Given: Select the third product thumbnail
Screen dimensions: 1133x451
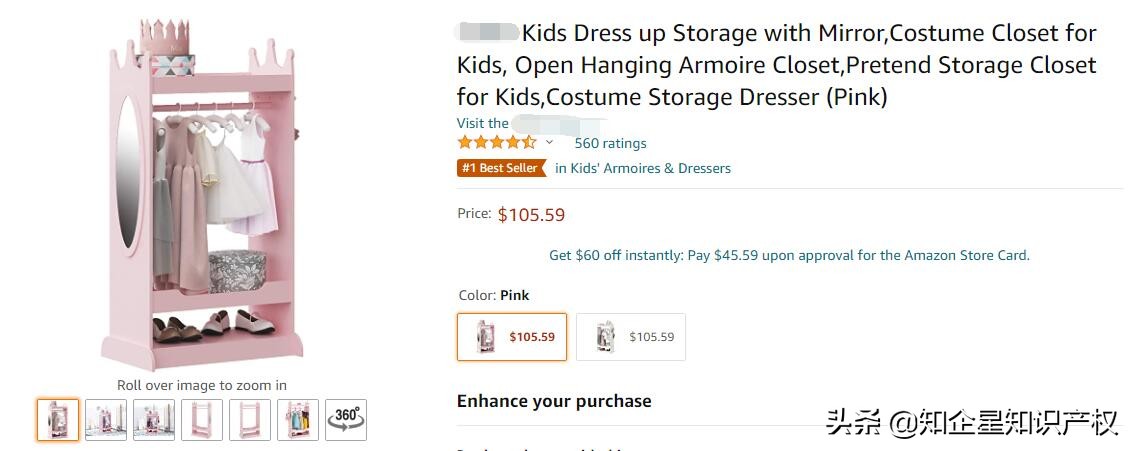Looking at the screenshot, I should 154,420.
